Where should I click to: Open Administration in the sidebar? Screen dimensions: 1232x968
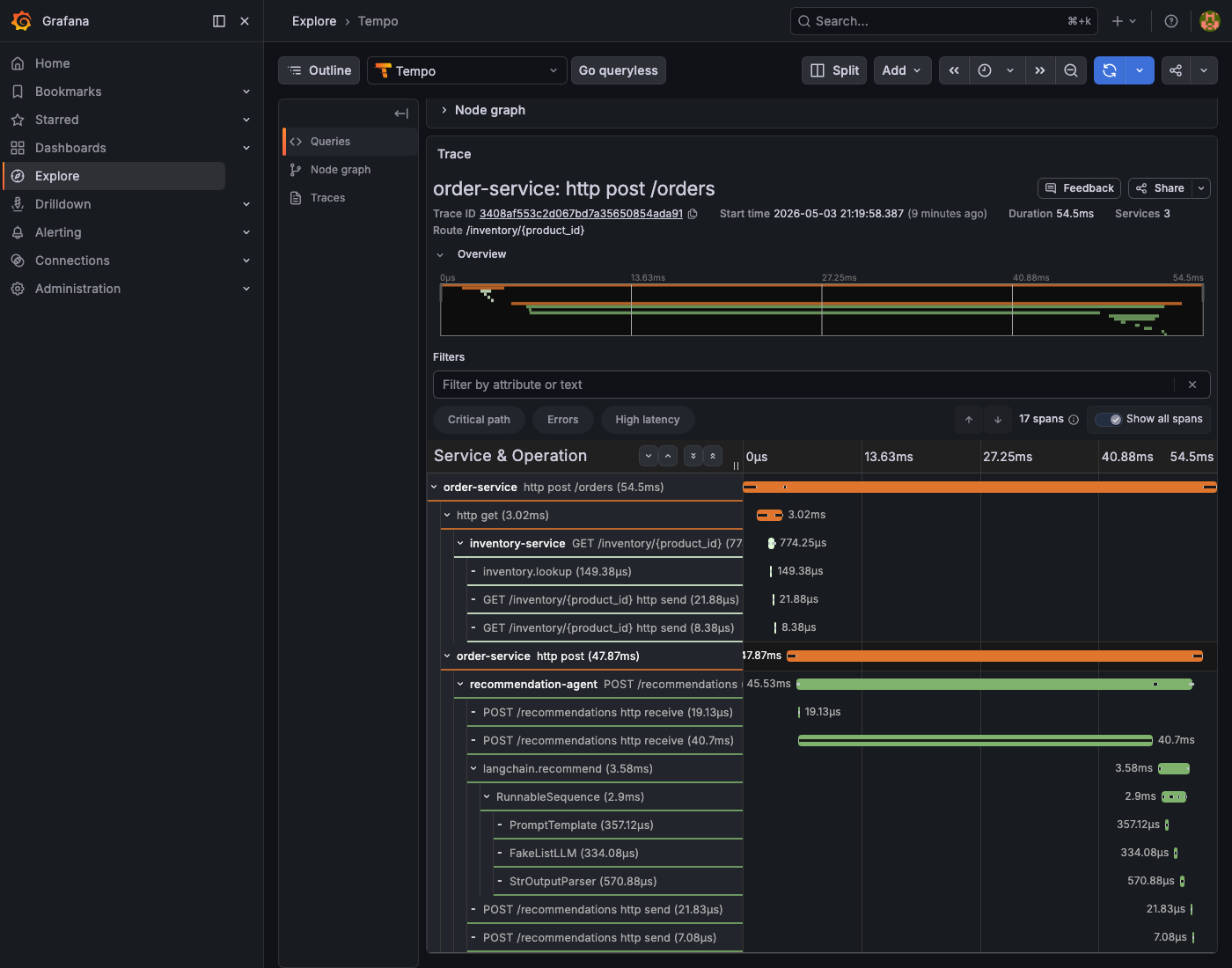pos(77,289)
